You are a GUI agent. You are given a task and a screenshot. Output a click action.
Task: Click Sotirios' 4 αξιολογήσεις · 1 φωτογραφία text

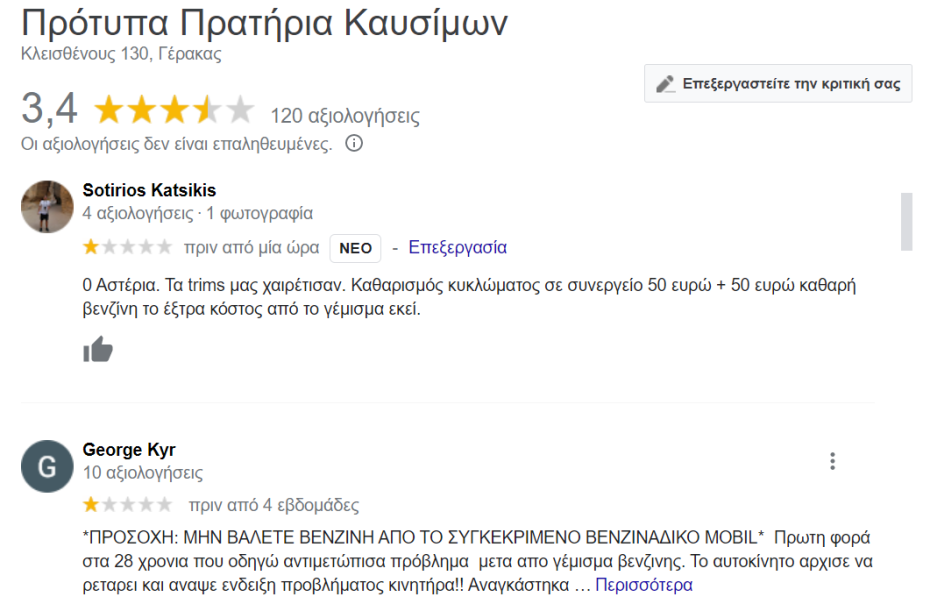point(198,213)
